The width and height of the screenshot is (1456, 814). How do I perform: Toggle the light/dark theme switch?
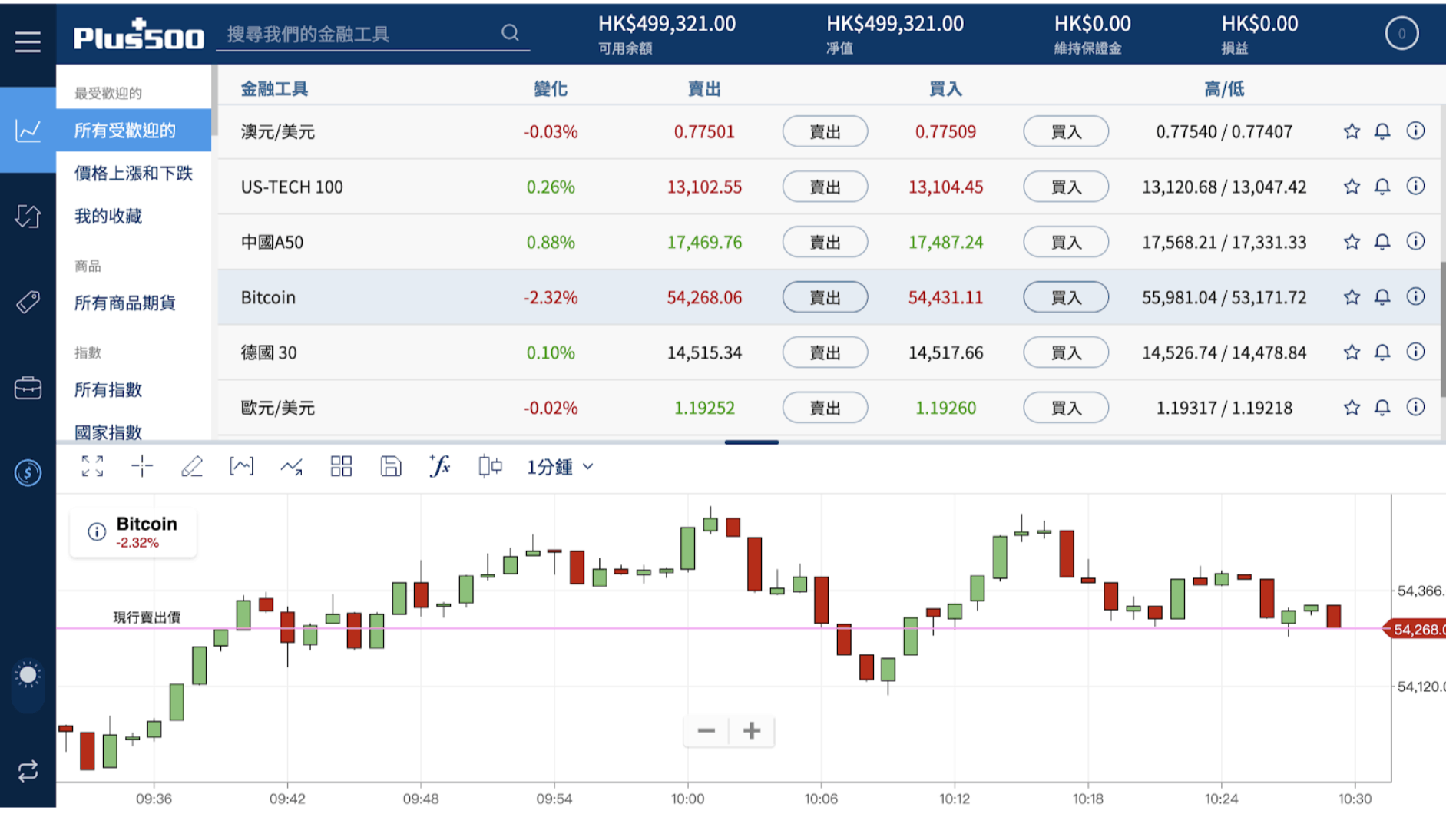tap(28, 676)
